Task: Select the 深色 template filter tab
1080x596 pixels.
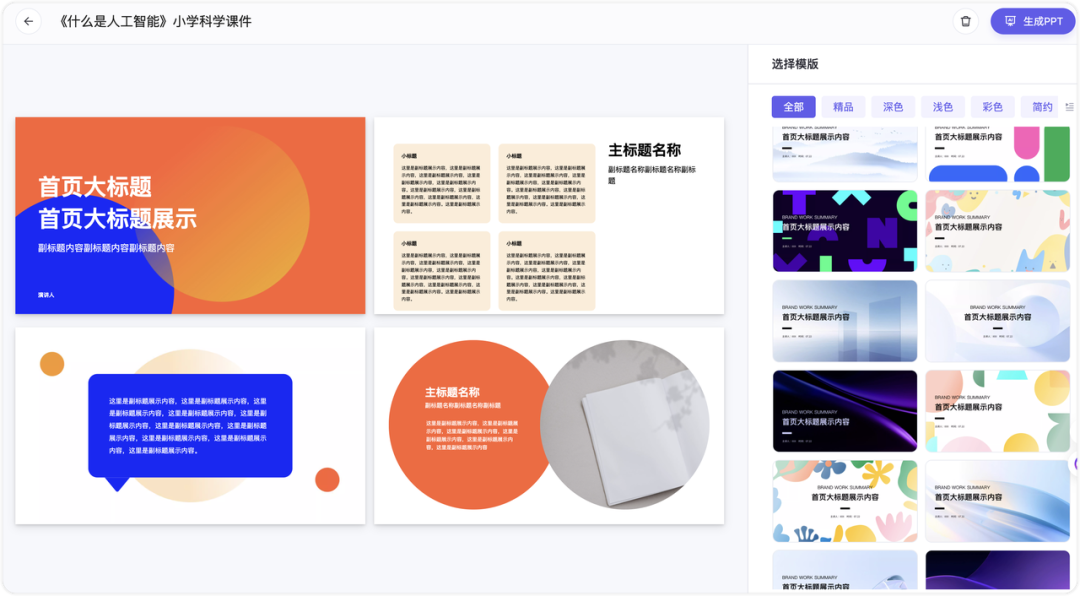Action: pos(893,107)
